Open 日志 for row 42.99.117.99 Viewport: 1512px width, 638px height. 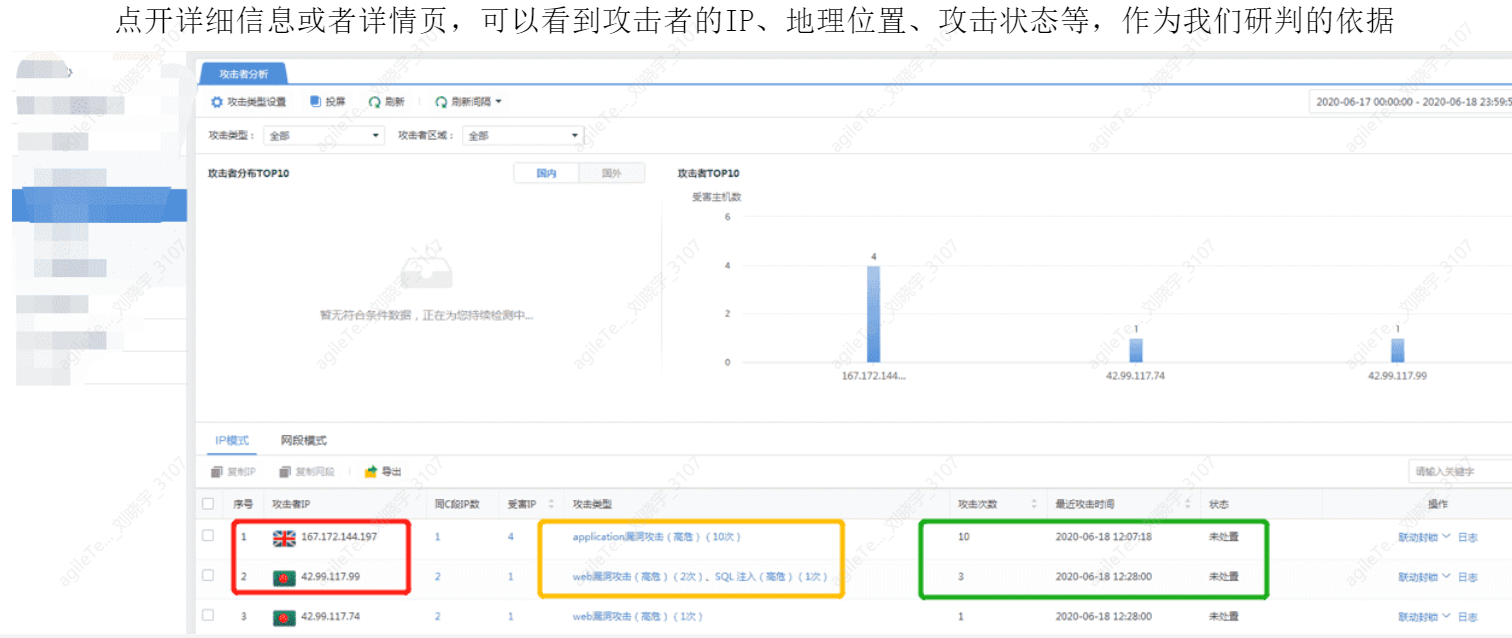[1467, 577]
